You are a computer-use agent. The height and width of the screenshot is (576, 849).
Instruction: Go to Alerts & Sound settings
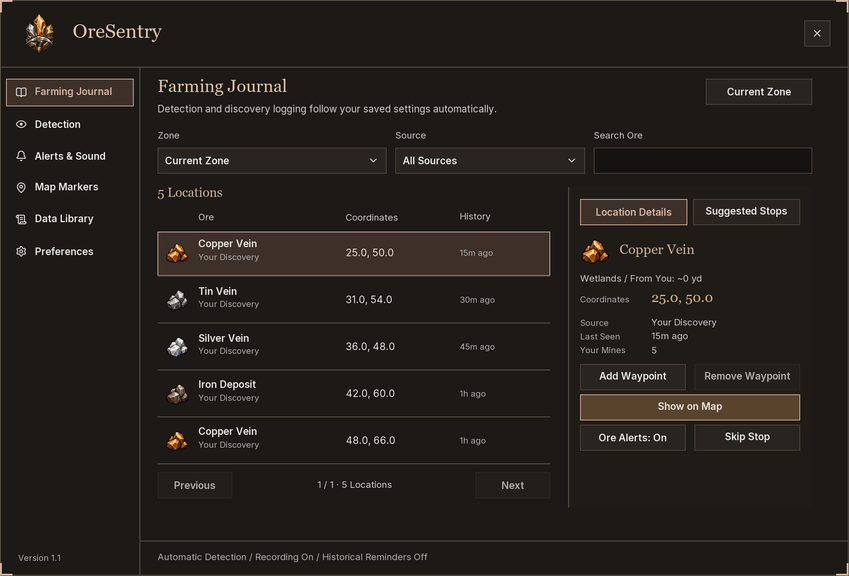pyautogui.click(x=70, y=156)
